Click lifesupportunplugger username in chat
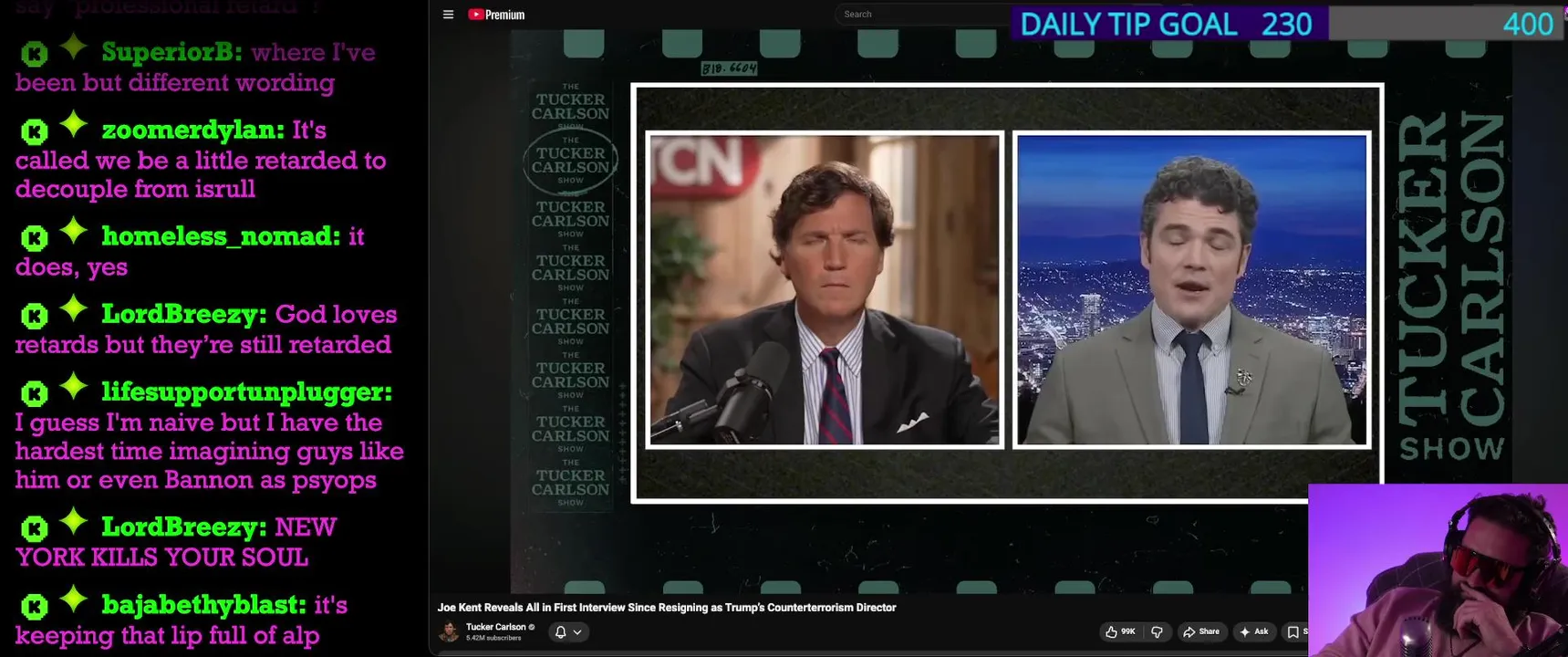Viewport: 1568px width, 657px height. click(x=247, y=391)
